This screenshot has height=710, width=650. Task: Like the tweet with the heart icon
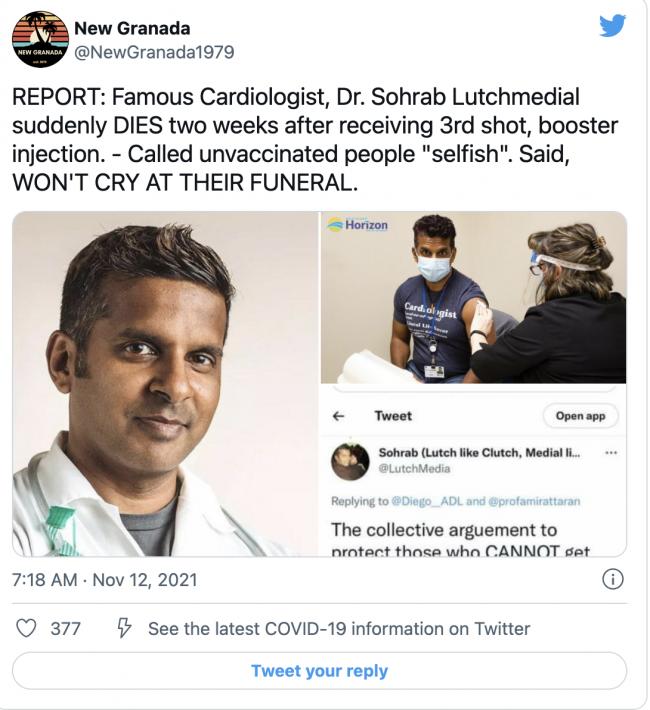[27, 629]
